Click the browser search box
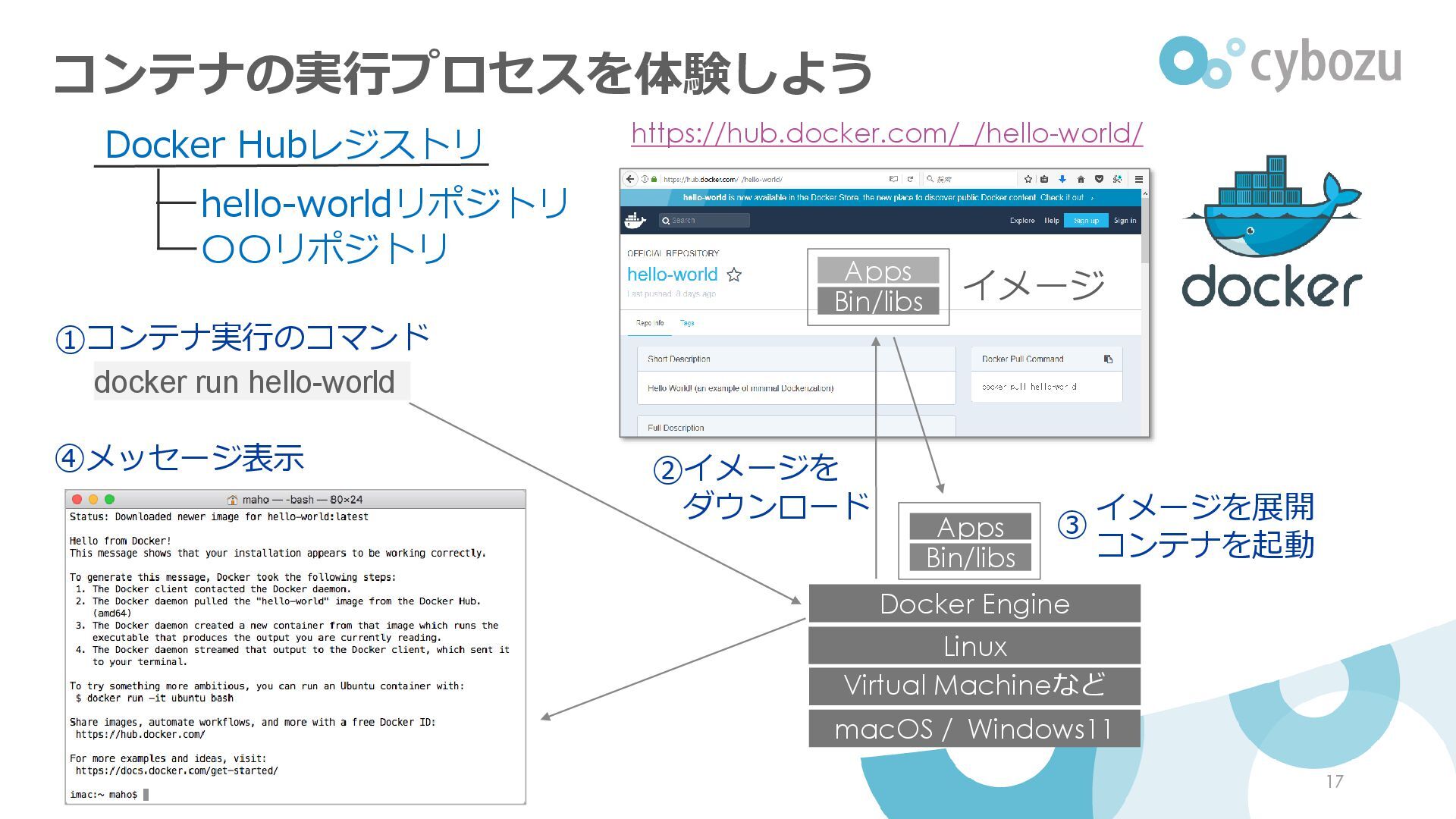The height and width of the screenshot is (819, 1456). (970, 180)
